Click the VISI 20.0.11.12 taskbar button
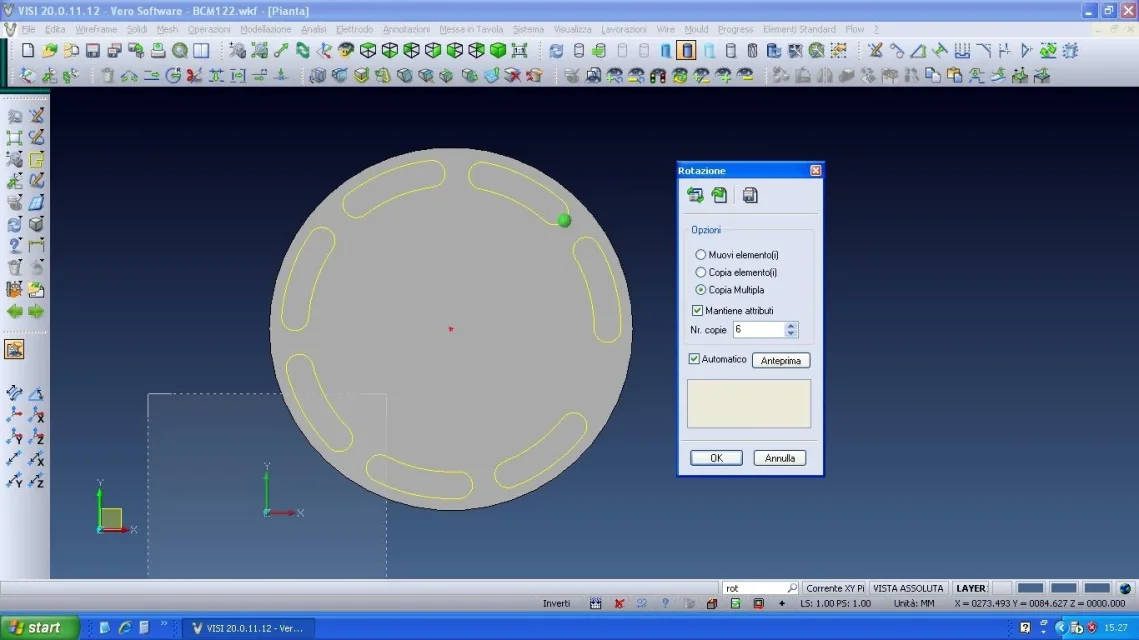1139x640 pixels. pyautogui.click(x=248, y=628)
